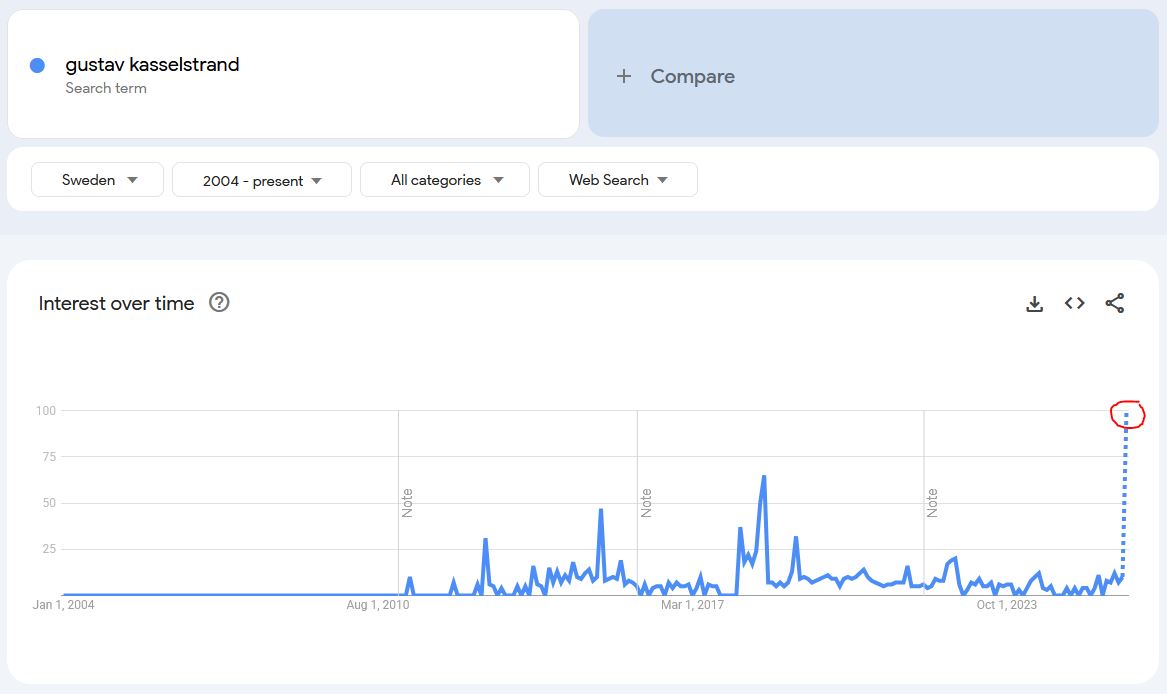1167x694 pixels.
Task: Click the 25 value on the y-axis
Action: click(49, 549)
